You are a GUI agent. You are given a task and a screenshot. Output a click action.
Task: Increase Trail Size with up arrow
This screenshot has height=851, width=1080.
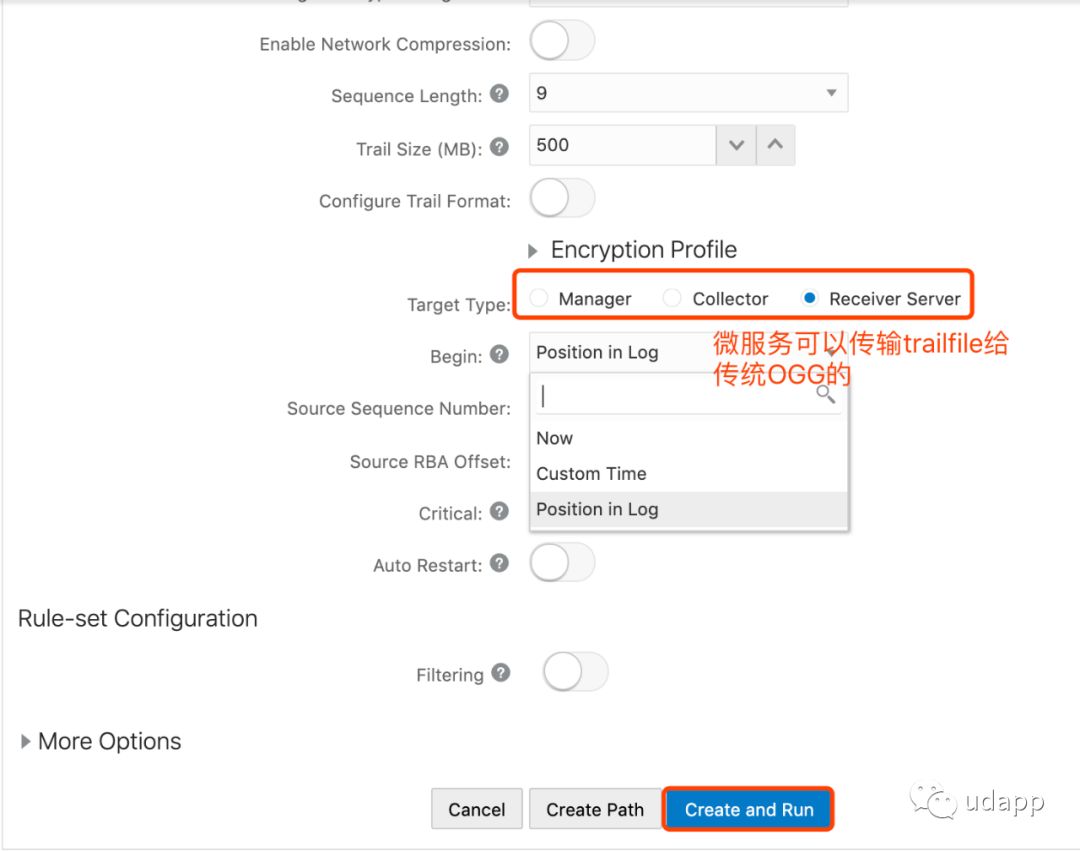point(775,146)
